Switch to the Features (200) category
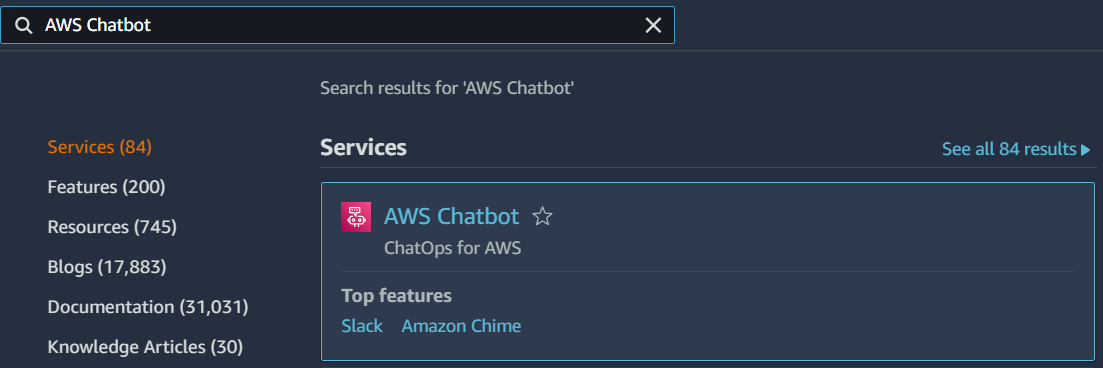The width and height of the screenshot is (1103, 368). [106, 187]
